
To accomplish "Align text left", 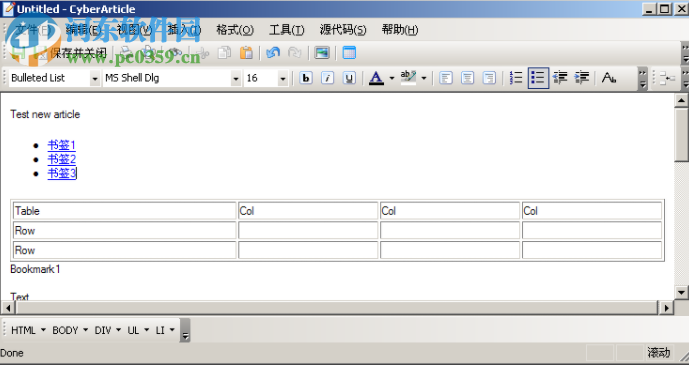I will pyautogui.click(x=446, y=78).
